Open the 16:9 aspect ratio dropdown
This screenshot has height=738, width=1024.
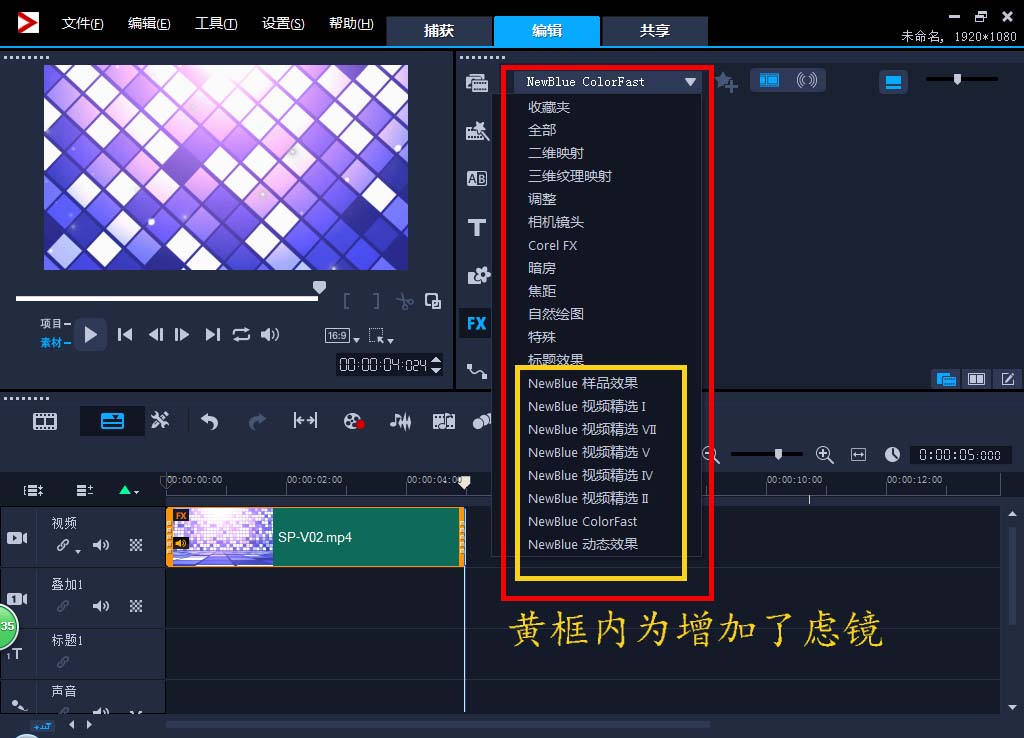tap(342, 336)
